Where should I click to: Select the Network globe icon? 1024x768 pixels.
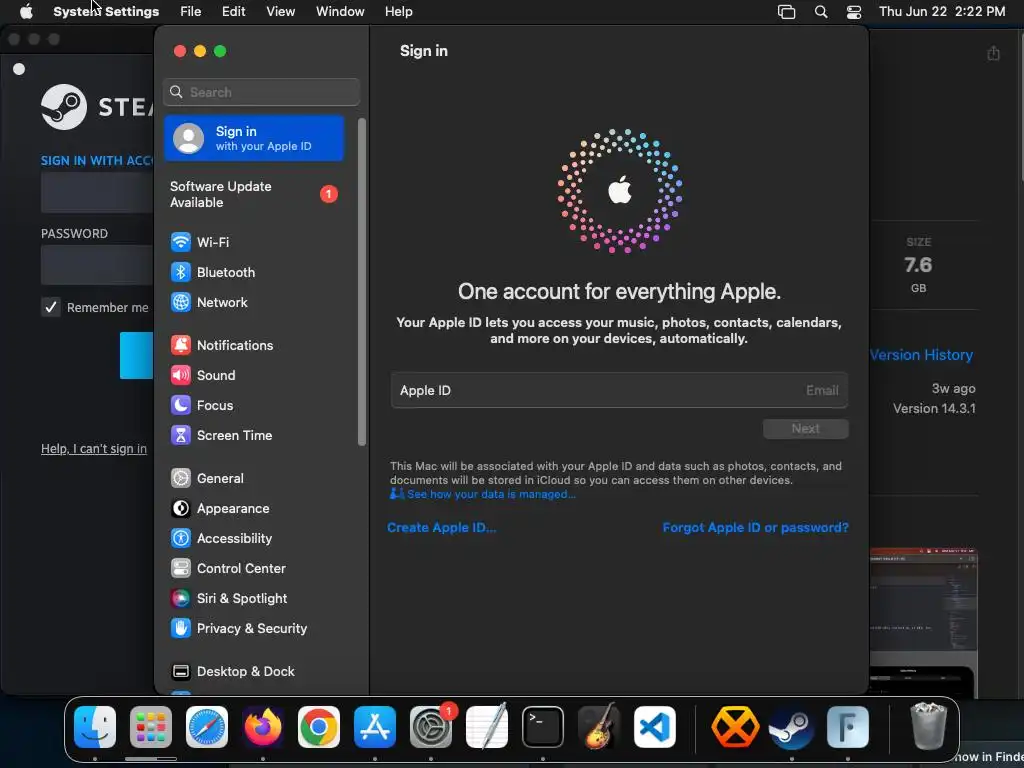[181, 302]
